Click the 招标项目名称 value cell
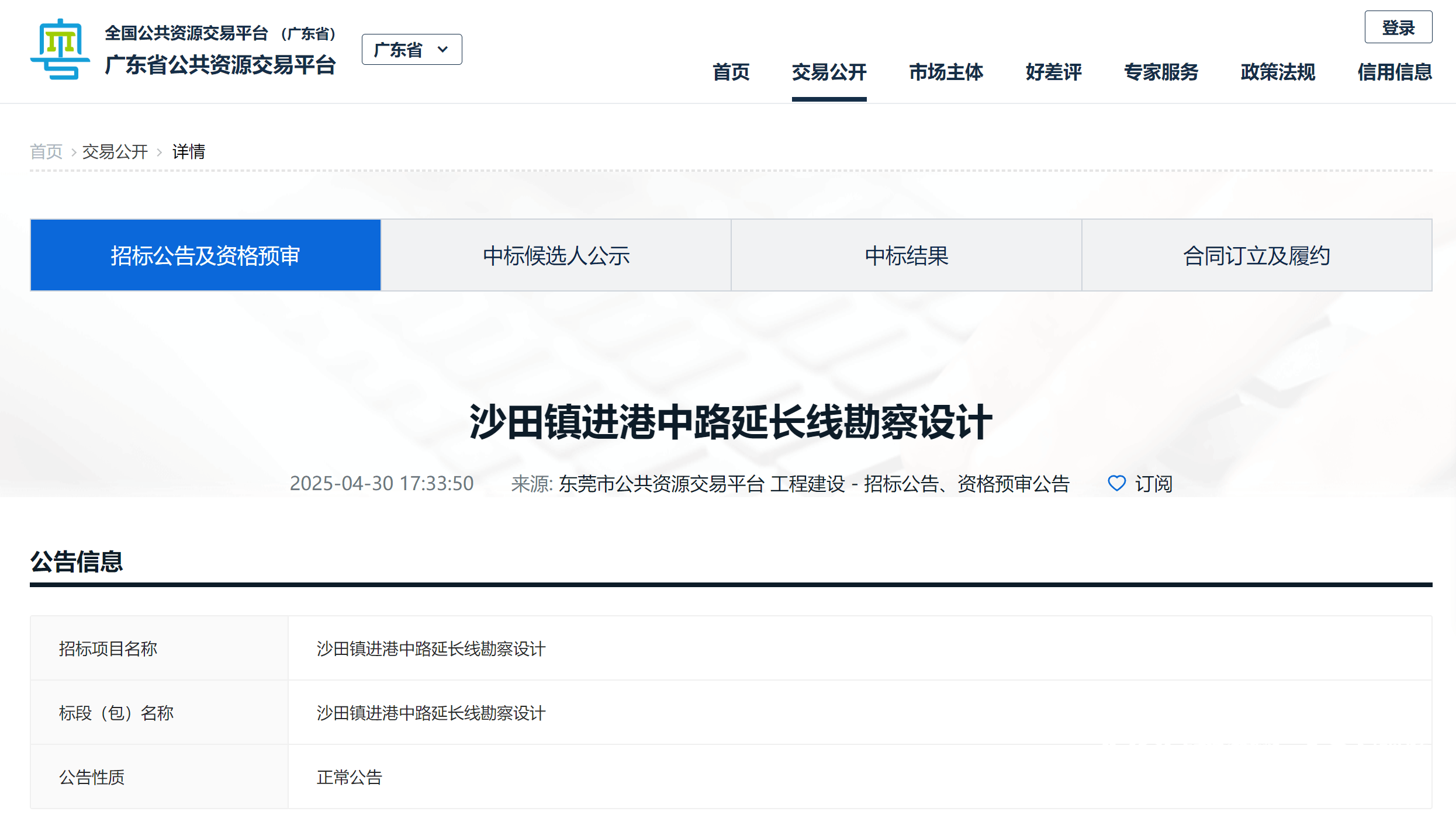 pyautogui.click(x=860, y=648)
